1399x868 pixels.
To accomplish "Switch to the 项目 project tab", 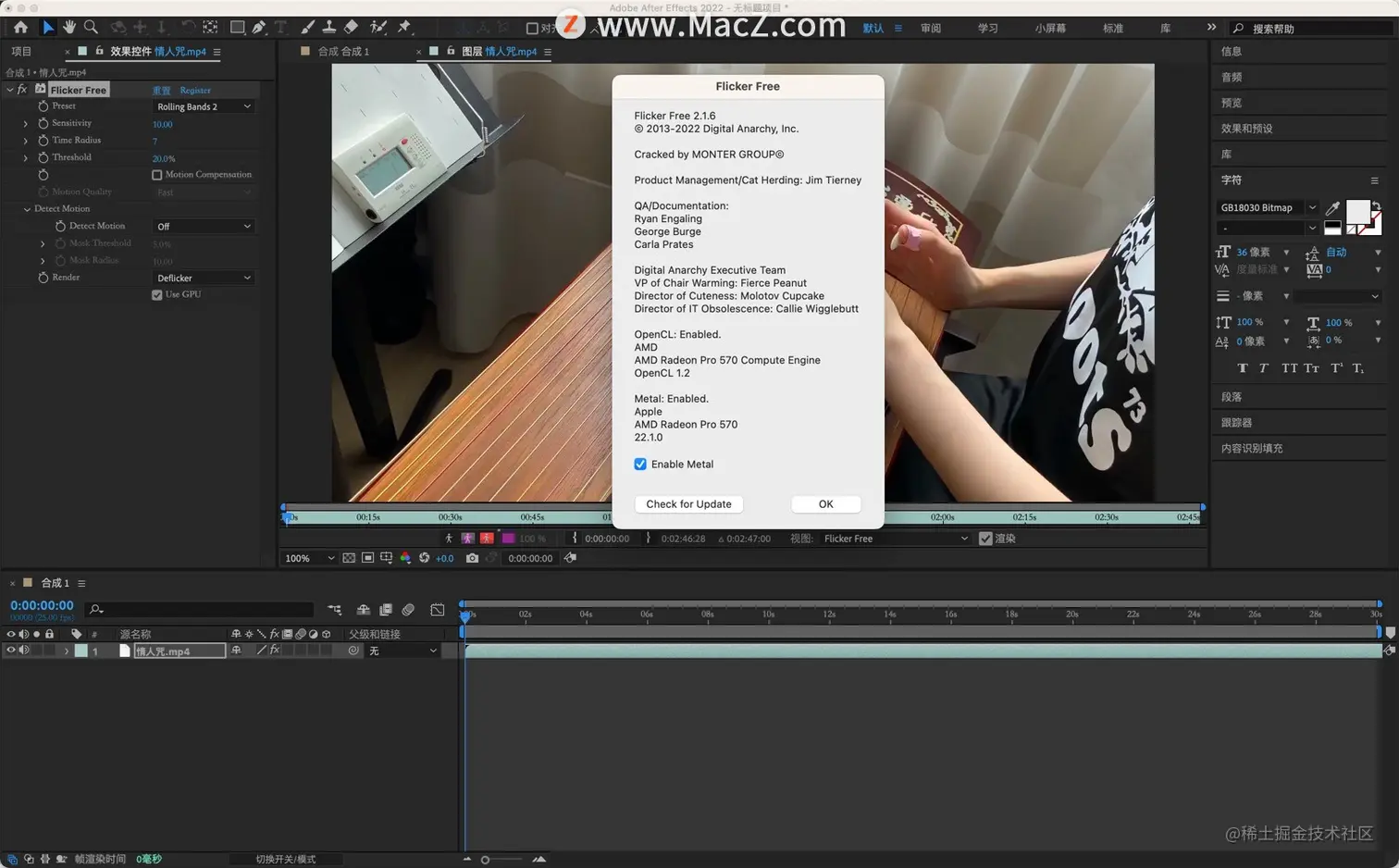I will pyautogui.click(x=21, y=52).
